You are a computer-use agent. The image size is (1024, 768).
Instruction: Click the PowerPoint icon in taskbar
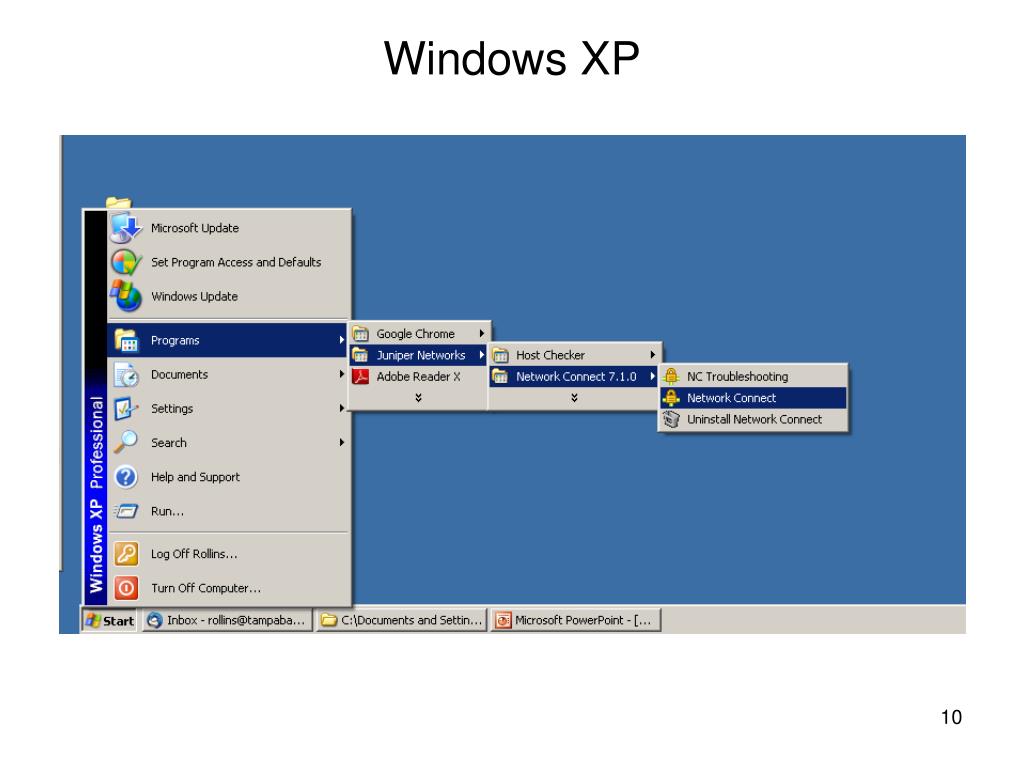(x=503, y=620)
